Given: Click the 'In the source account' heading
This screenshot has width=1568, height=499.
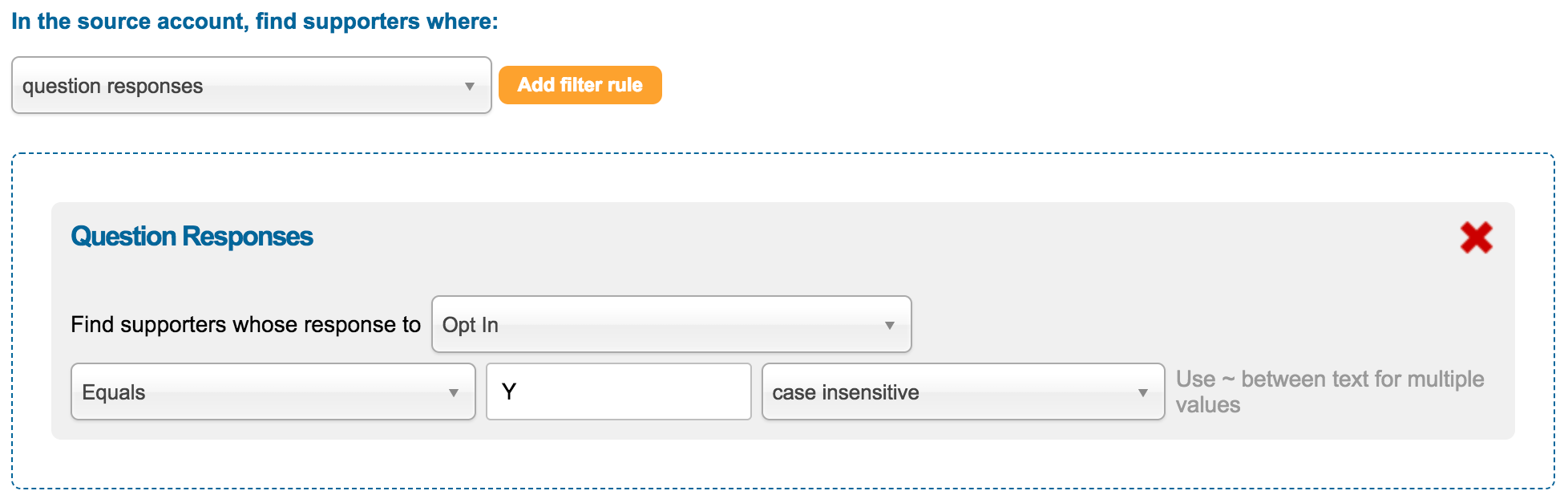Looking at the screenshot, I should (x=254, y=22).
